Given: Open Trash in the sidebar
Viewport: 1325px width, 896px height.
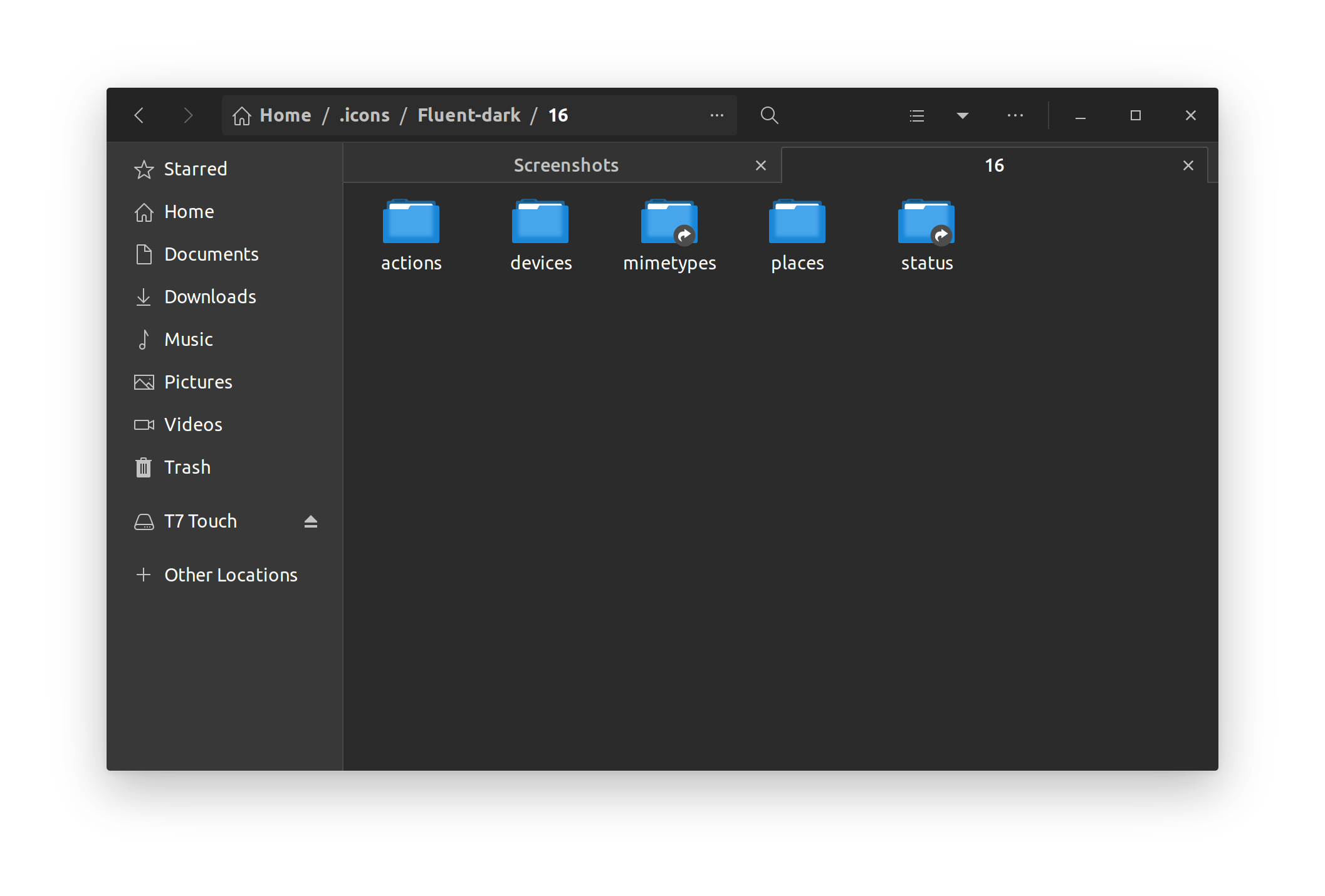Looking at the screenshot, I should (x=187, y=467).
